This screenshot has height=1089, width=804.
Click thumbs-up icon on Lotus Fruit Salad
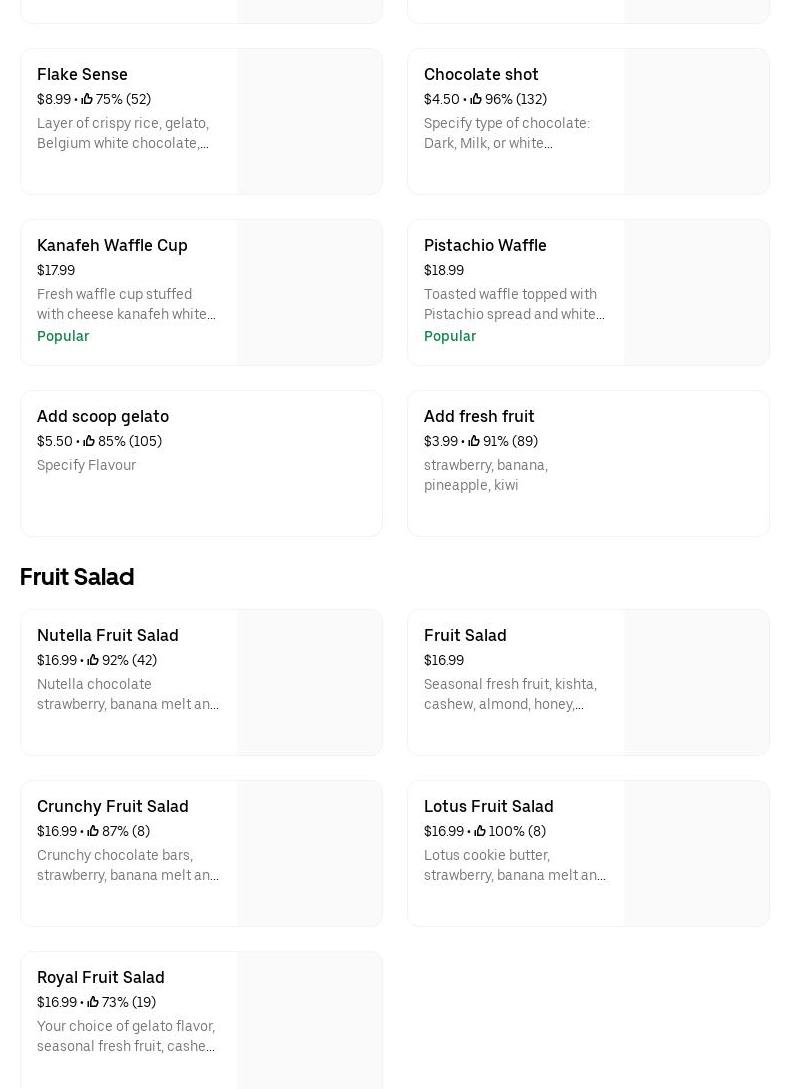point(480,831)
